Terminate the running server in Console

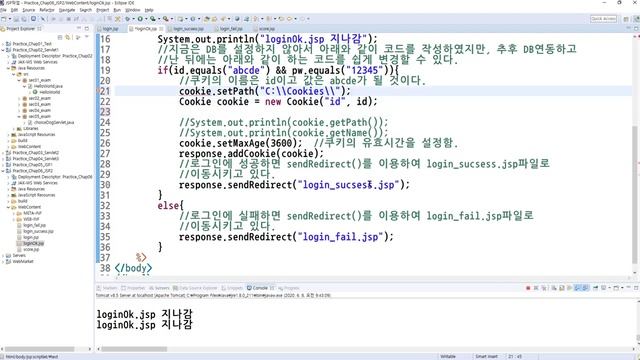click(x=528, y=288)
